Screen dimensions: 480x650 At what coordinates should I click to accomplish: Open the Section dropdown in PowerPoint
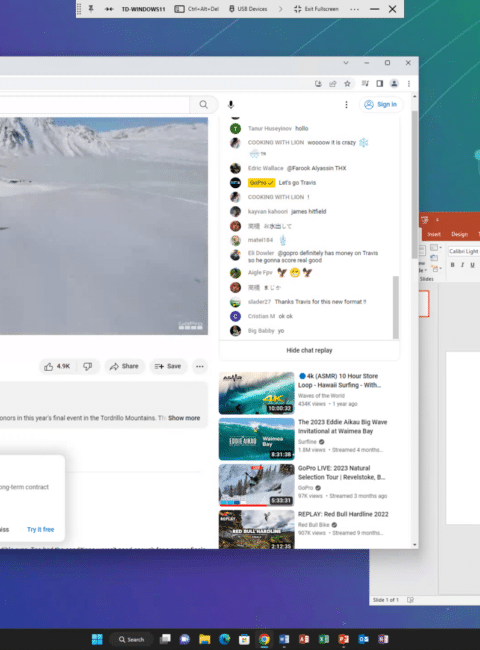436,269
